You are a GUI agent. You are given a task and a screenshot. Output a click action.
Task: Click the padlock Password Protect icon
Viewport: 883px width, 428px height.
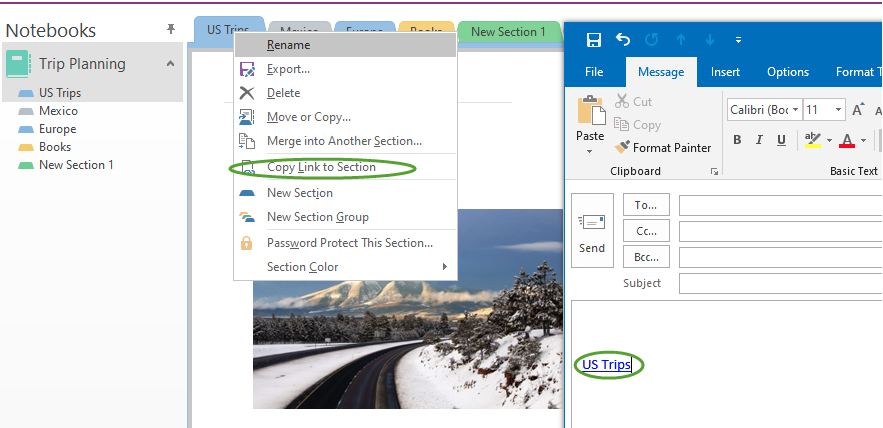pyautogui.click(x=247, y=243)
